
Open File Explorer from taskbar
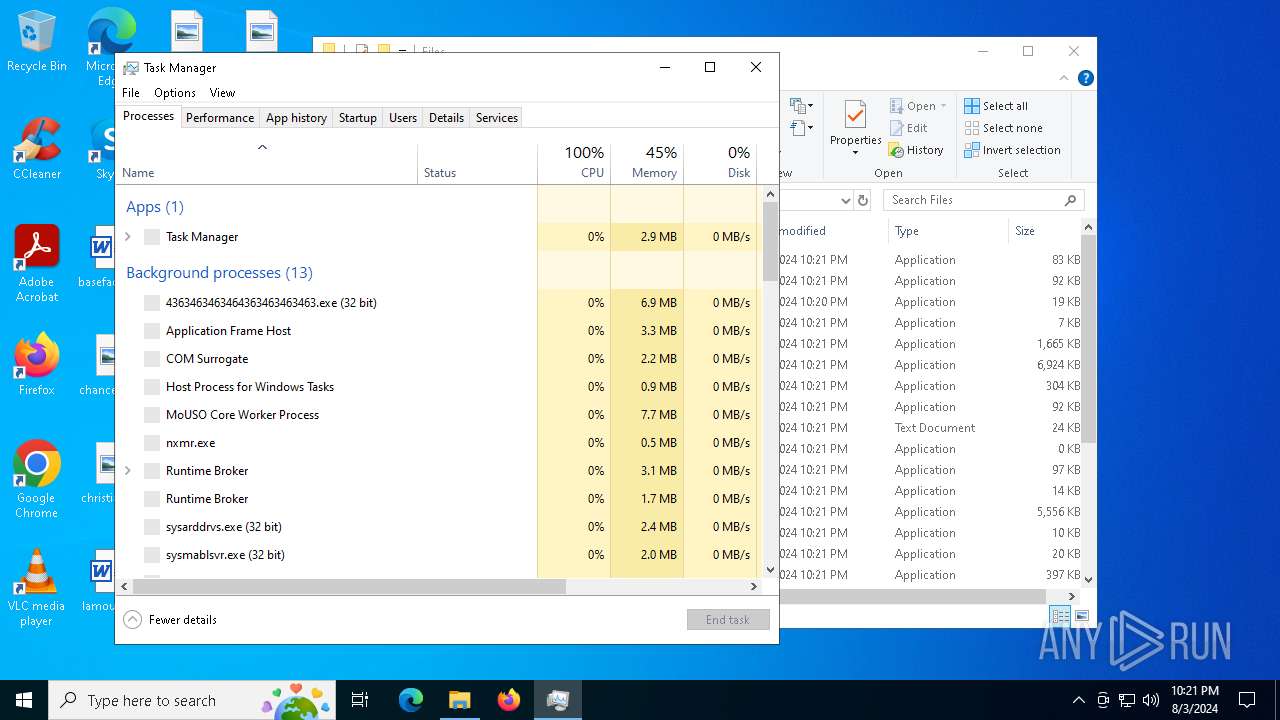459,700
